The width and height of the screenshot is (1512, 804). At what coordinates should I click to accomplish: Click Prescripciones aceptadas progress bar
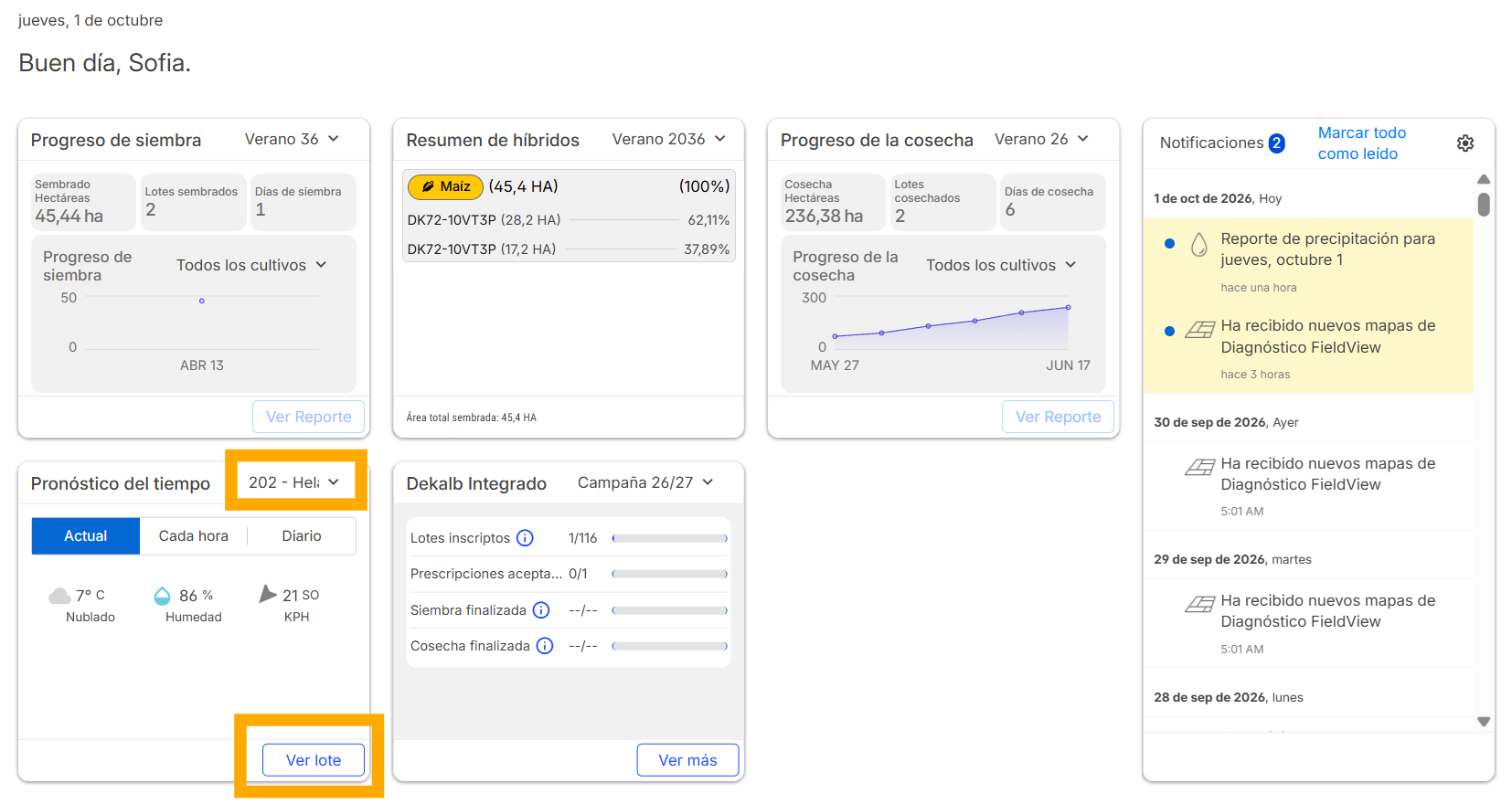670,575
